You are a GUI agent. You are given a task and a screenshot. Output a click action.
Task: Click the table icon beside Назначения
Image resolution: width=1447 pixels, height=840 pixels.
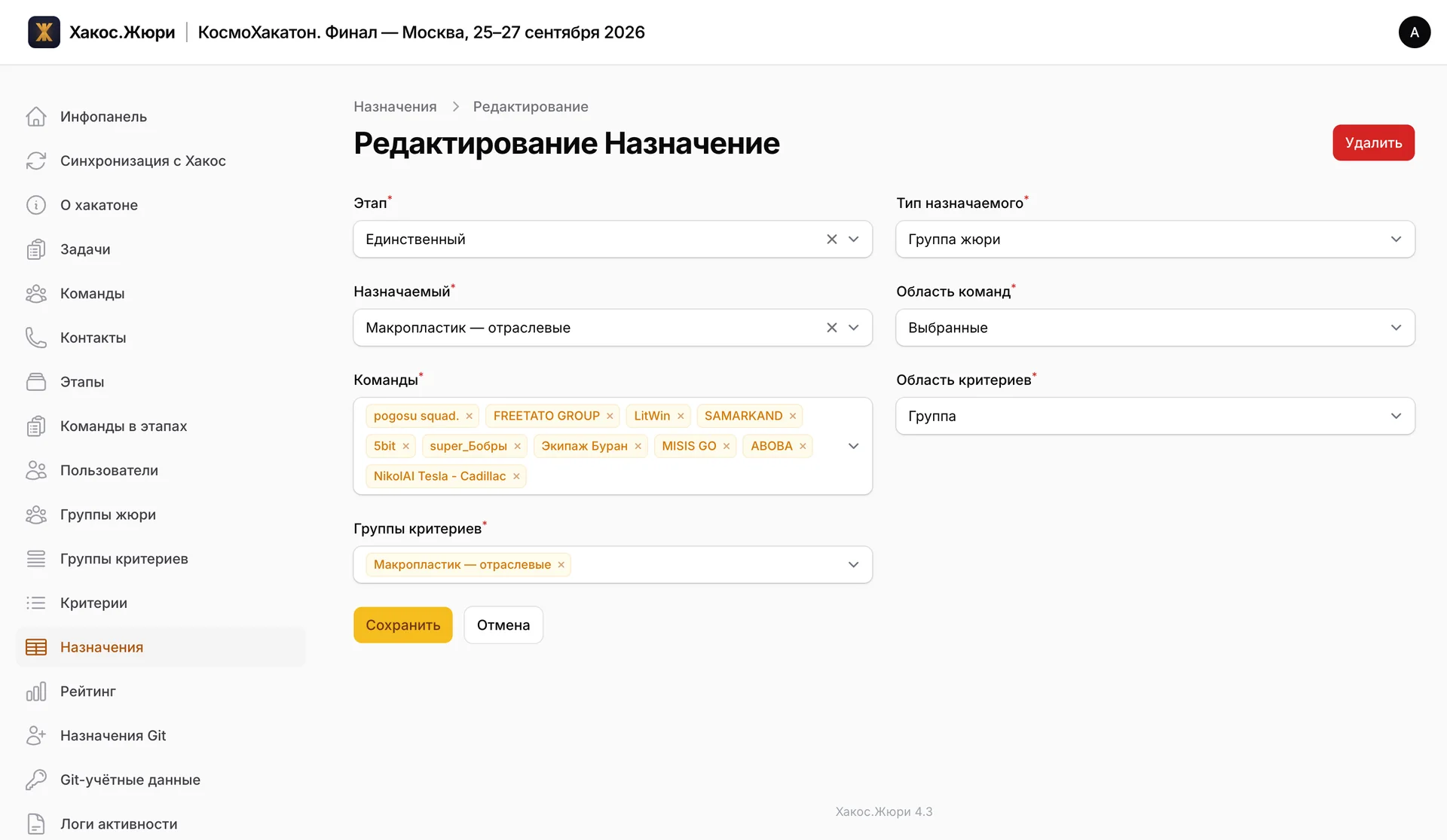pyautogui.click(x=36, y=647)
